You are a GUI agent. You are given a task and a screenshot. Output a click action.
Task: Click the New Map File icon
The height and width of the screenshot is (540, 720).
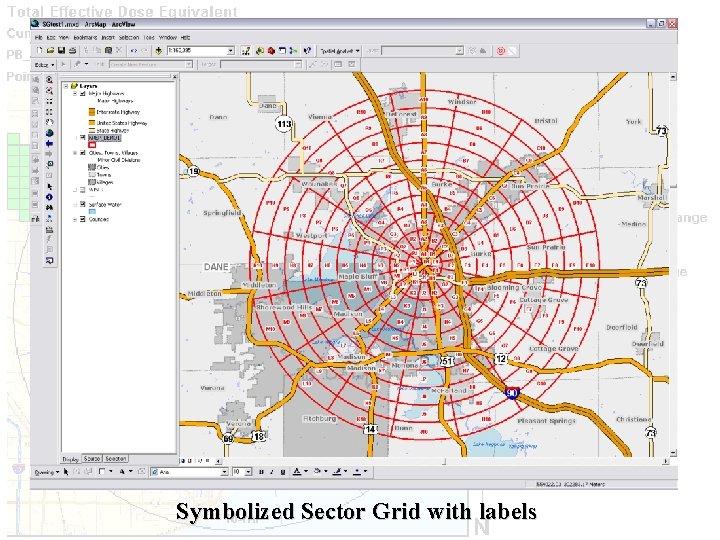coord(39,51)
